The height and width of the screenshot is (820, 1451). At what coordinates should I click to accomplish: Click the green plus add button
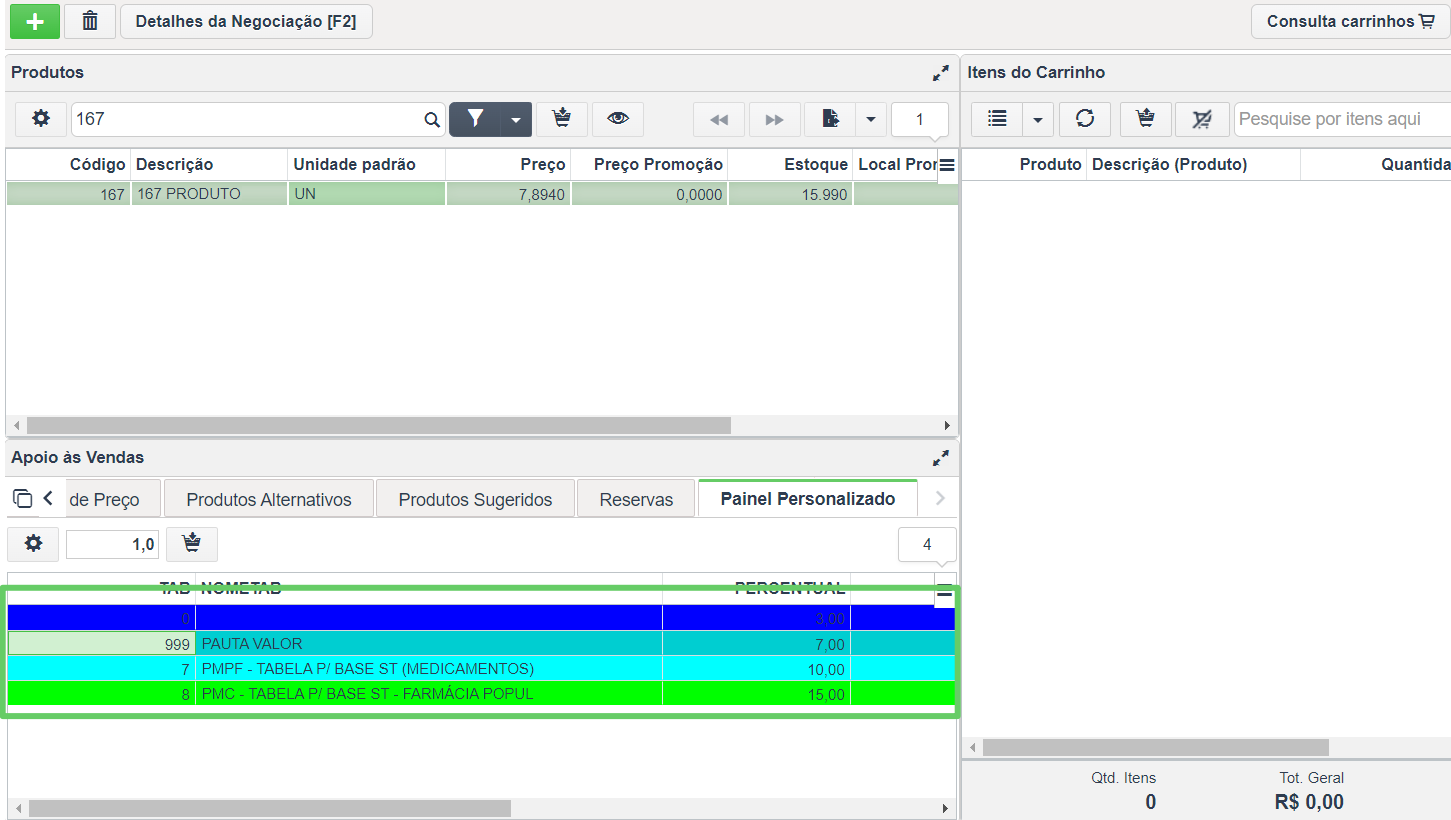(34, 21)
